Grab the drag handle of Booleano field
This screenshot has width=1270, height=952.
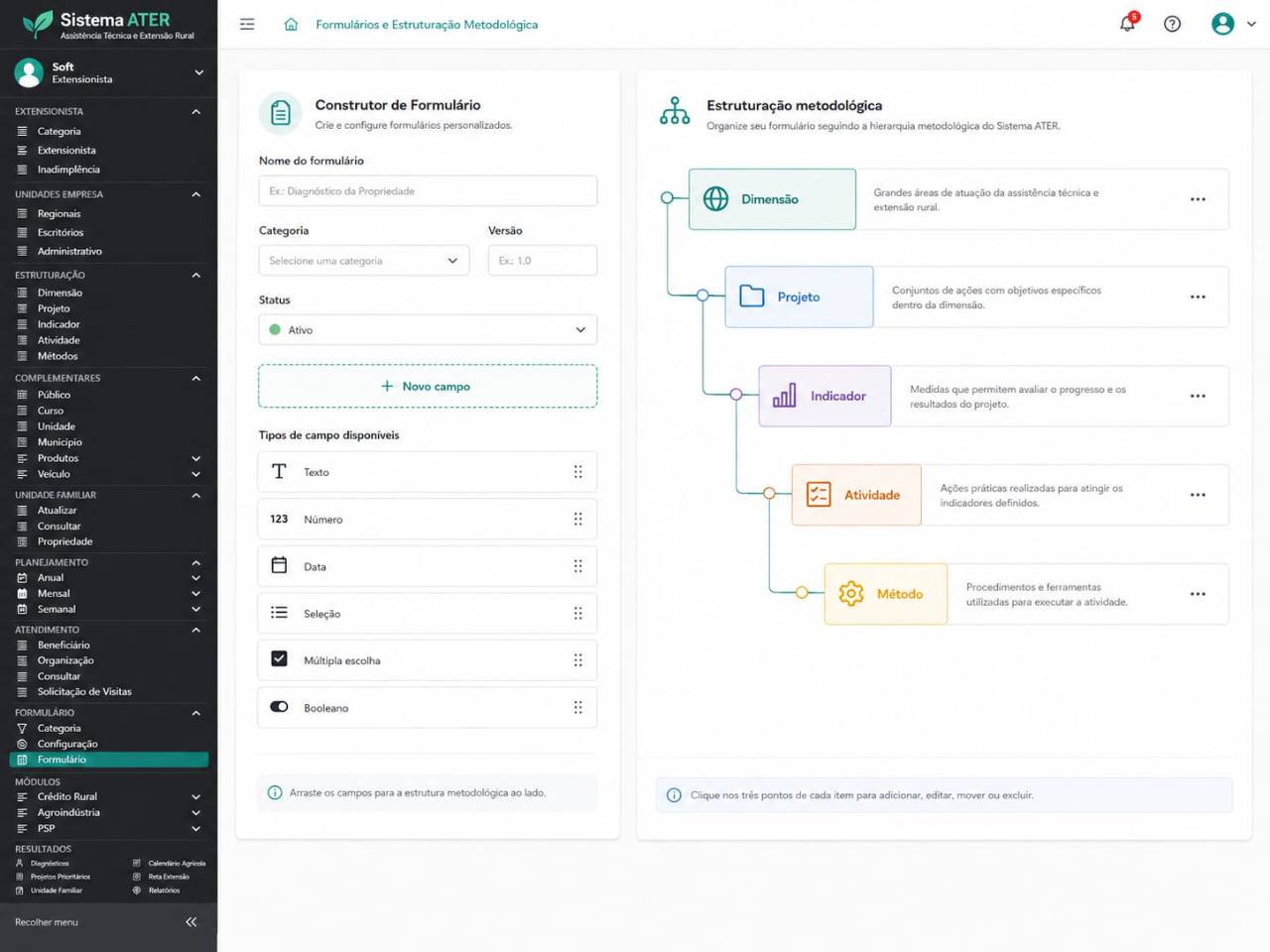(577, 708)
